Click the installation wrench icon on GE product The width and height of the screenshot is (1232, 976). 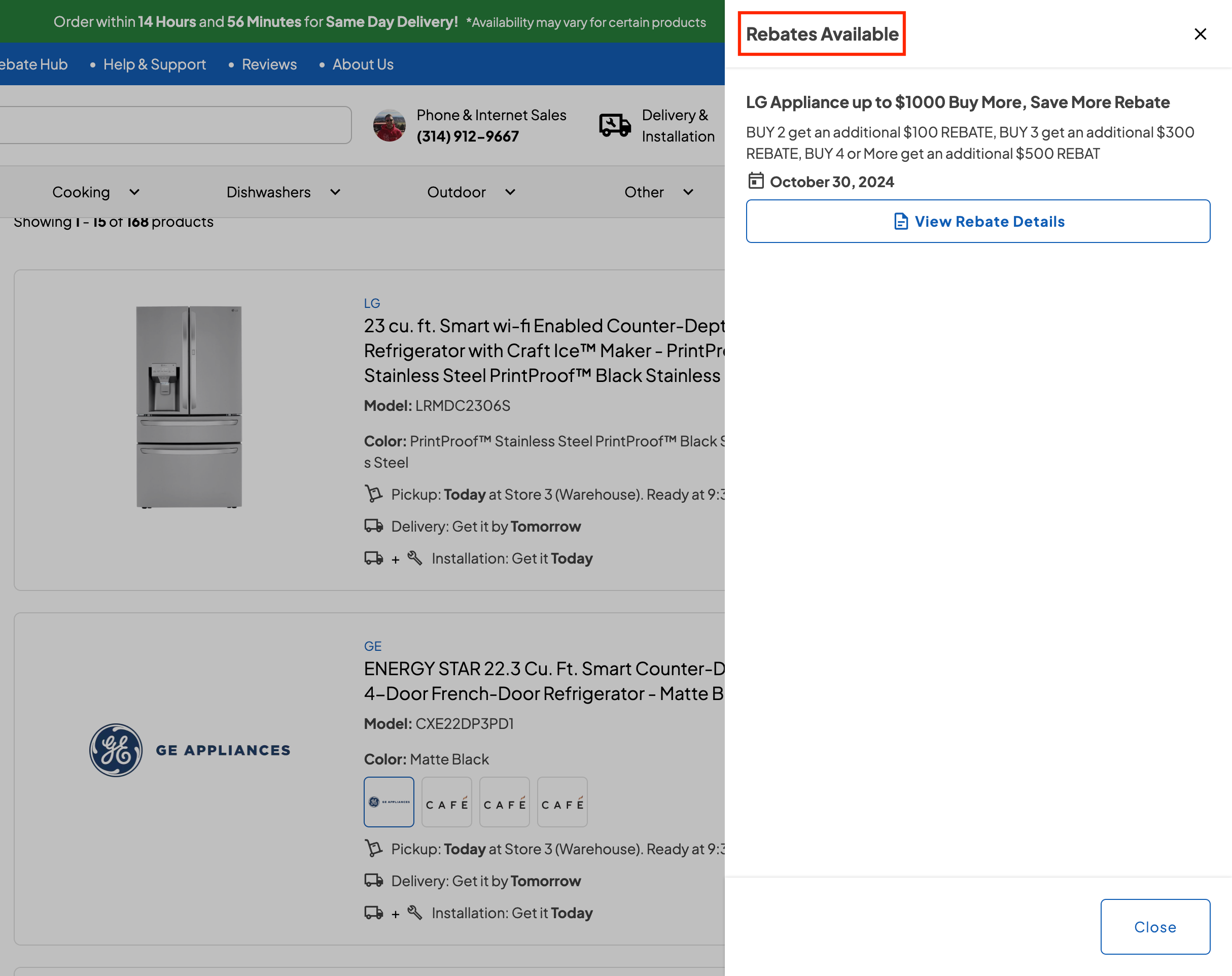[x=415, y=913]
